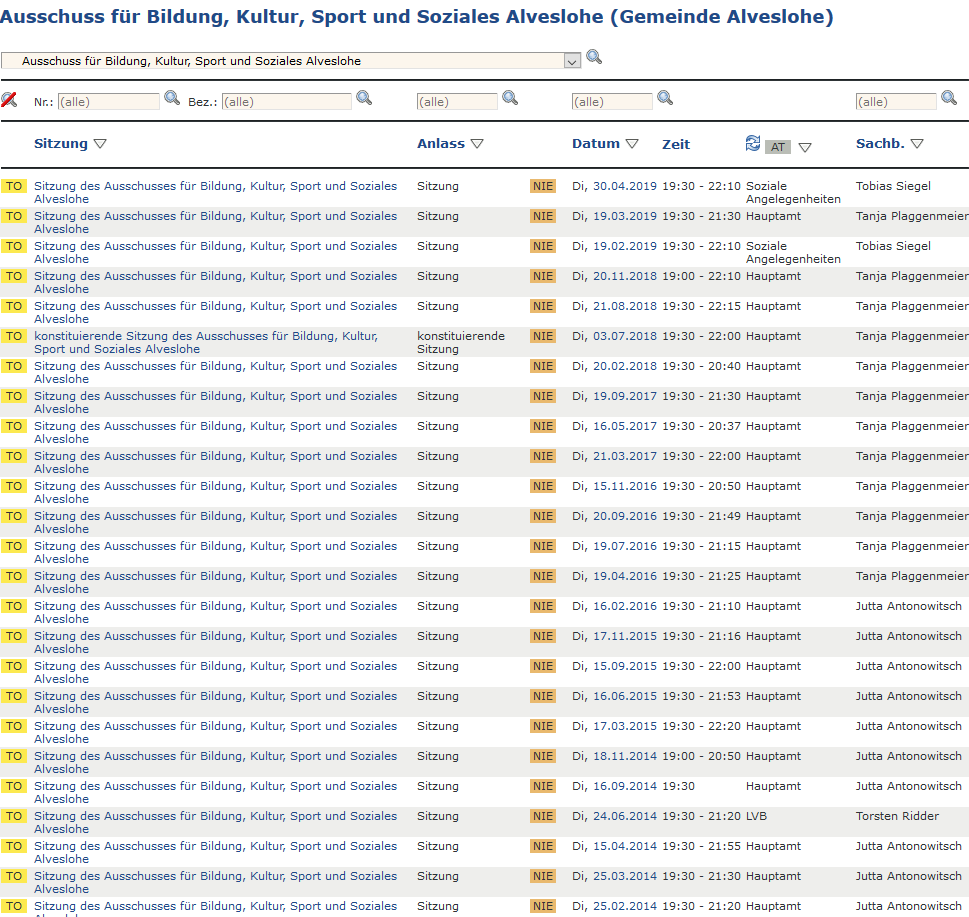969x917 pixels.
Task: Sort by Anlass using its triangle arrow
Action: 477,144
